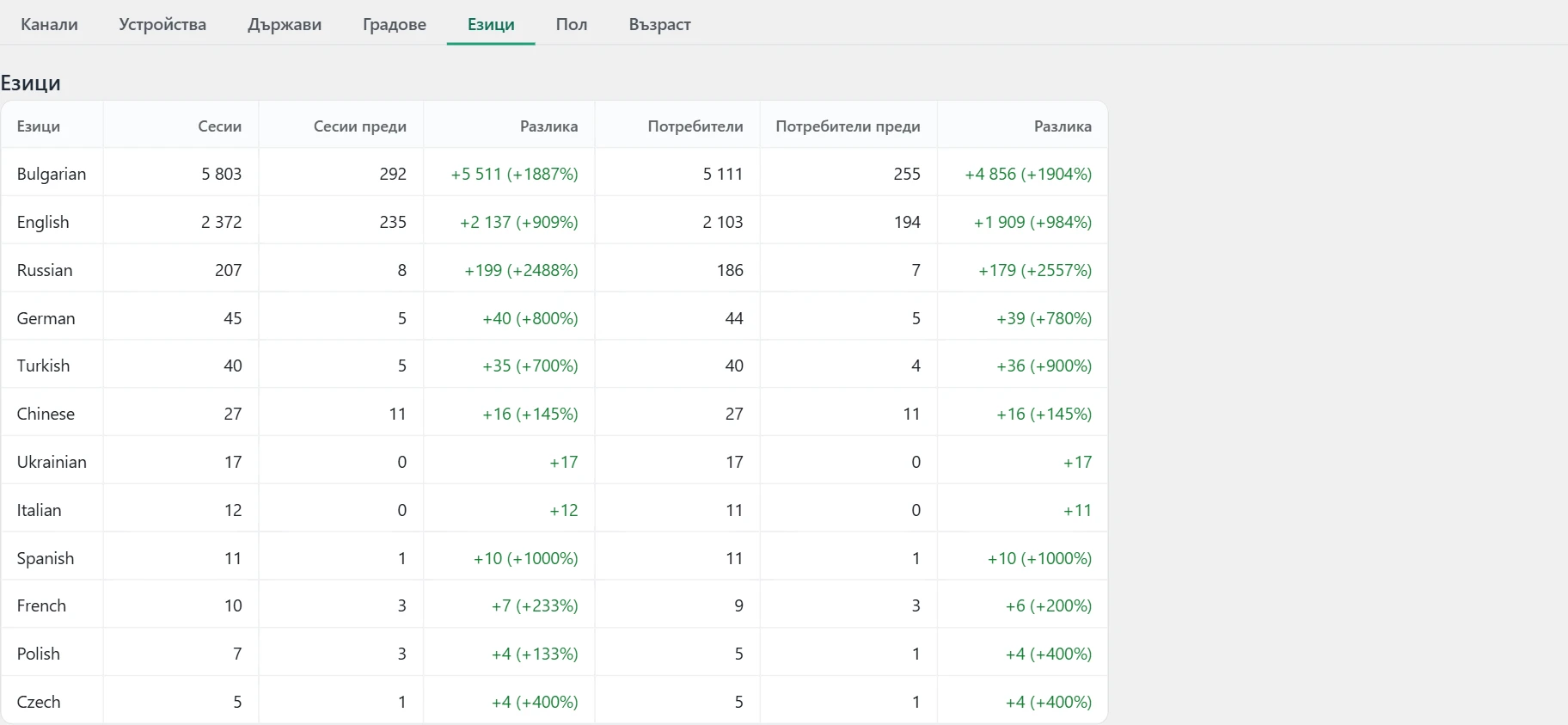The width and height of the screenshot is (1568, 725).
Task: Click the Chinese language name
Action: coord(46,414)
